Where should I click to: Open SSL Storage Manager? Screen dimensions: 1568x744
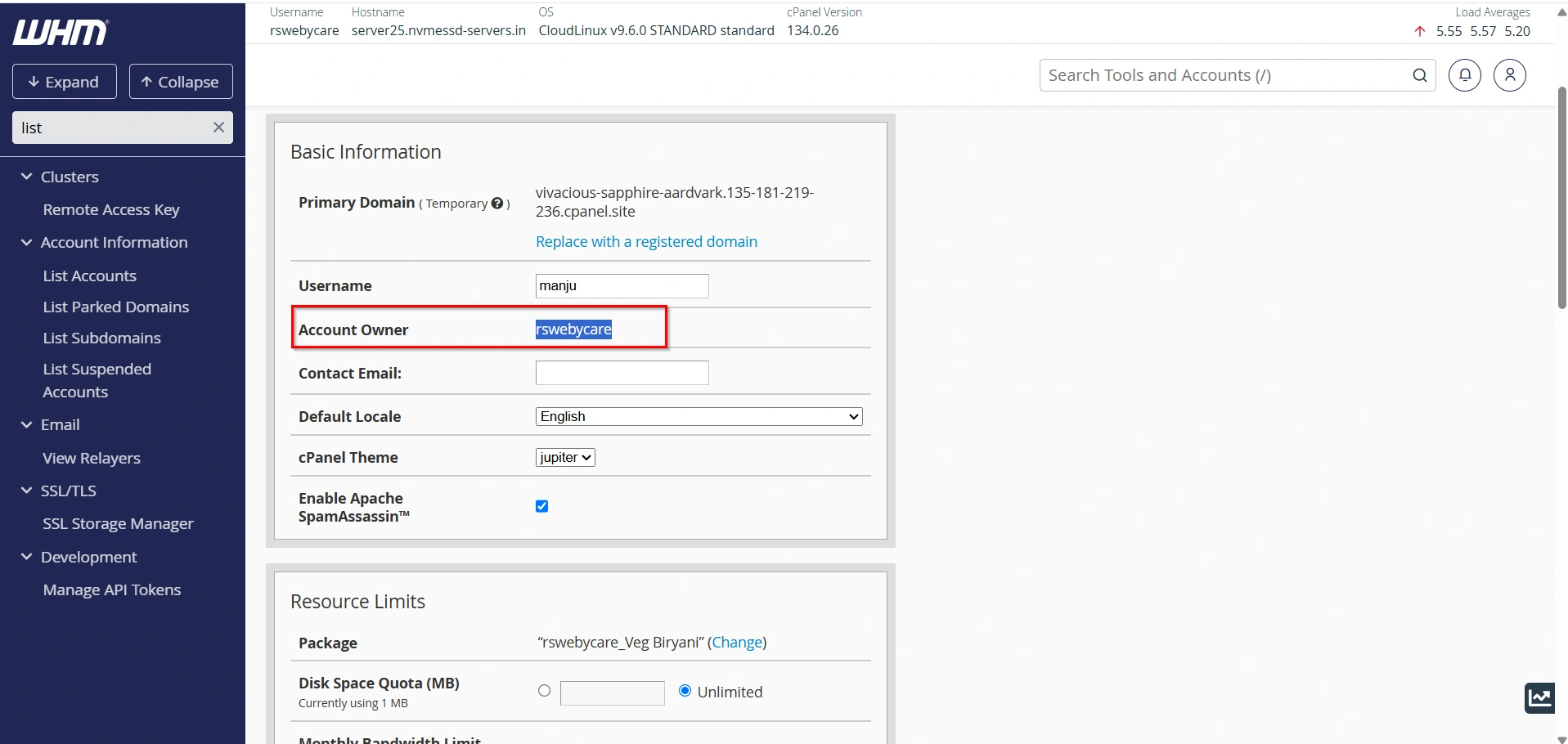[x=119, y=523]
